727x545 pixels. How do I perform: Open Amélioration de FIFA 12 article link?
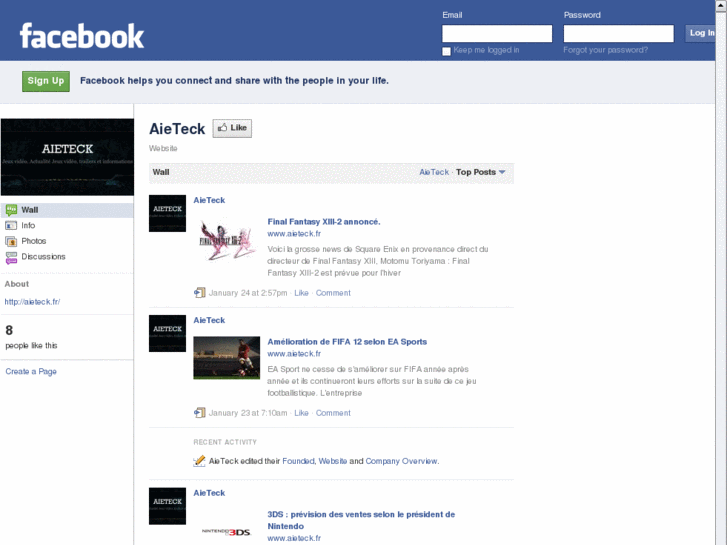click(347, 342)
